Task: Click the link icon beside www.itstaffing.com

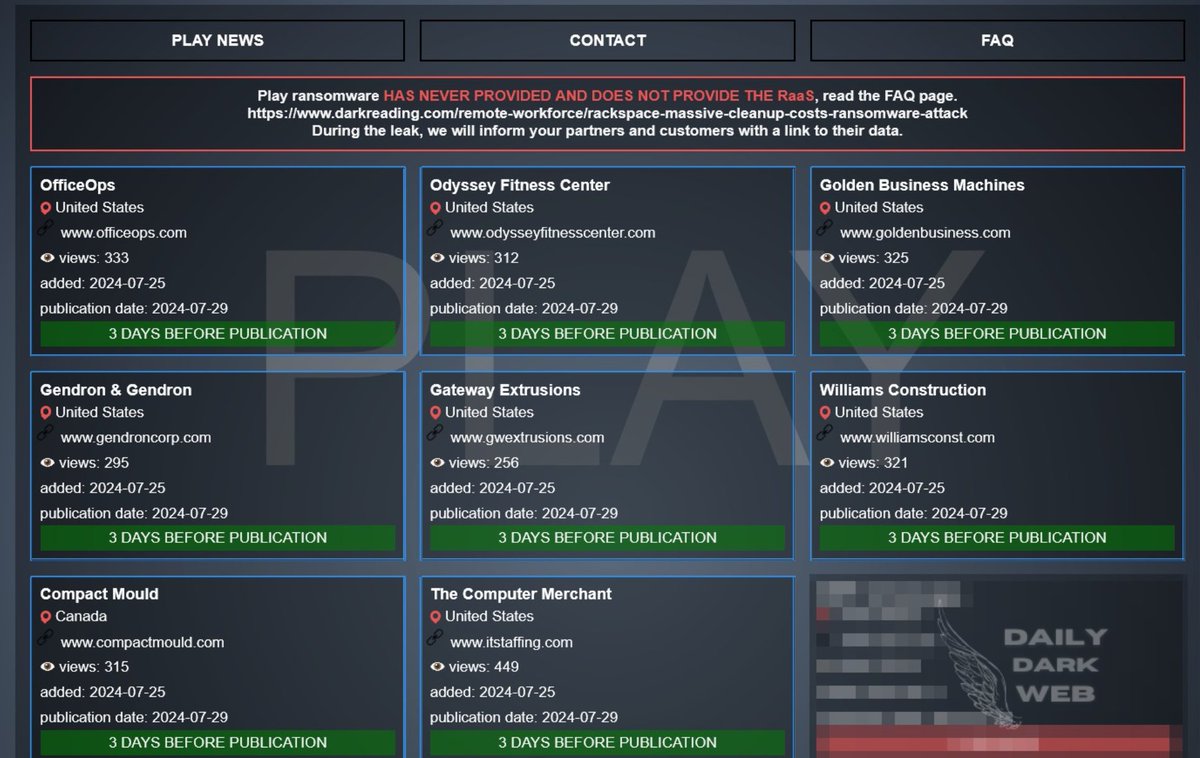Action: pyautogui.click(x=435, y=638)
